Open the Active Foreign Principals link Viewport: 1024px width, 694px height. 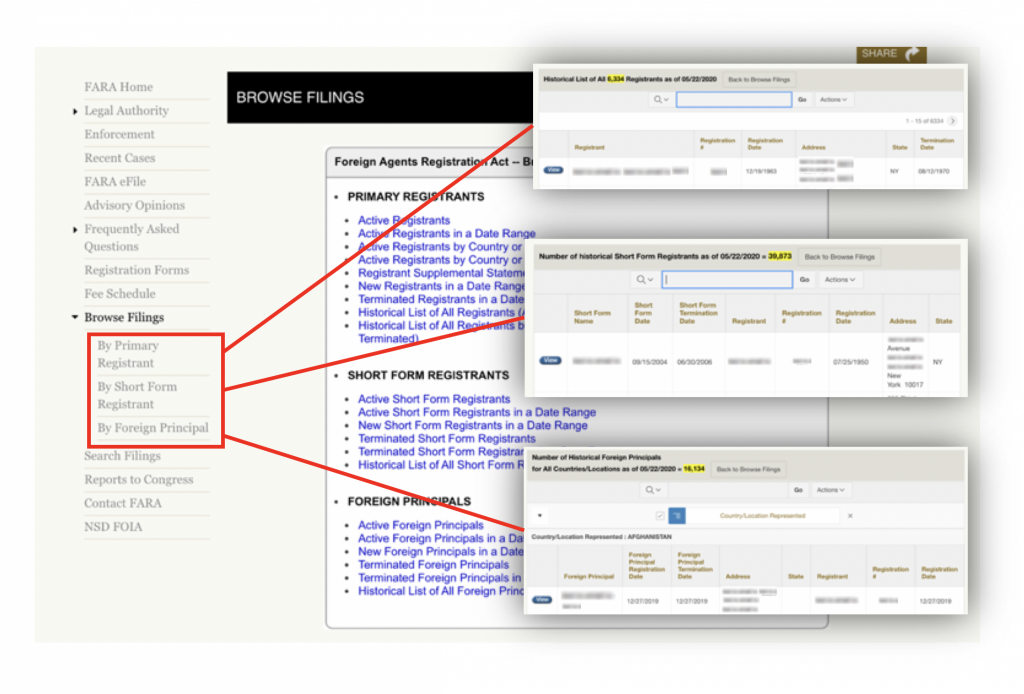coord(421,525)
